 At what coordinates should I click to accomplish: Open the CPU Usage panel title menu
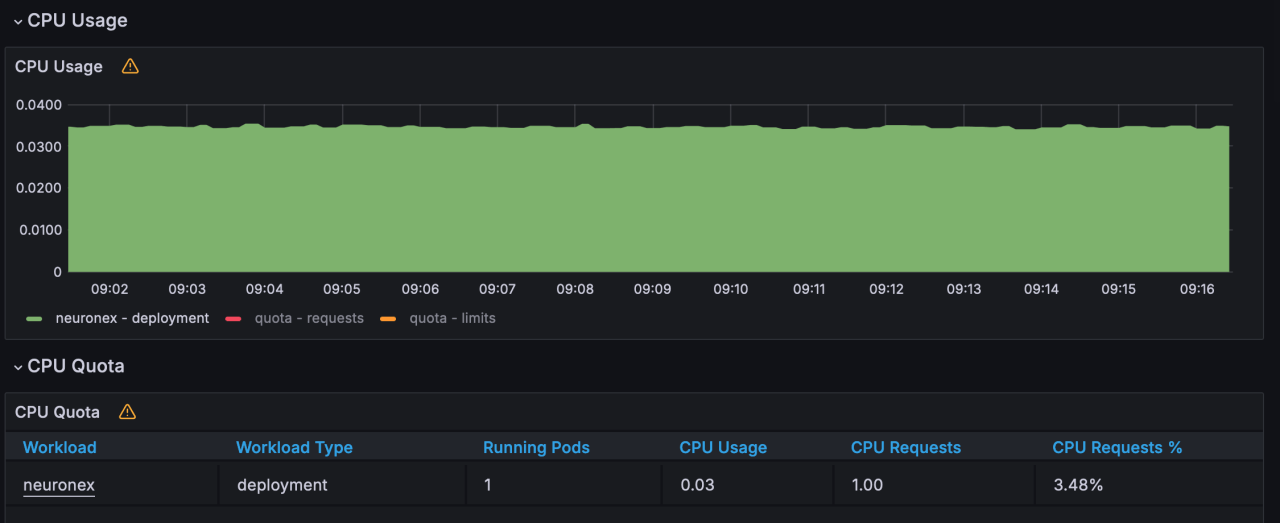pyautogui.click(x=59, y=67)
